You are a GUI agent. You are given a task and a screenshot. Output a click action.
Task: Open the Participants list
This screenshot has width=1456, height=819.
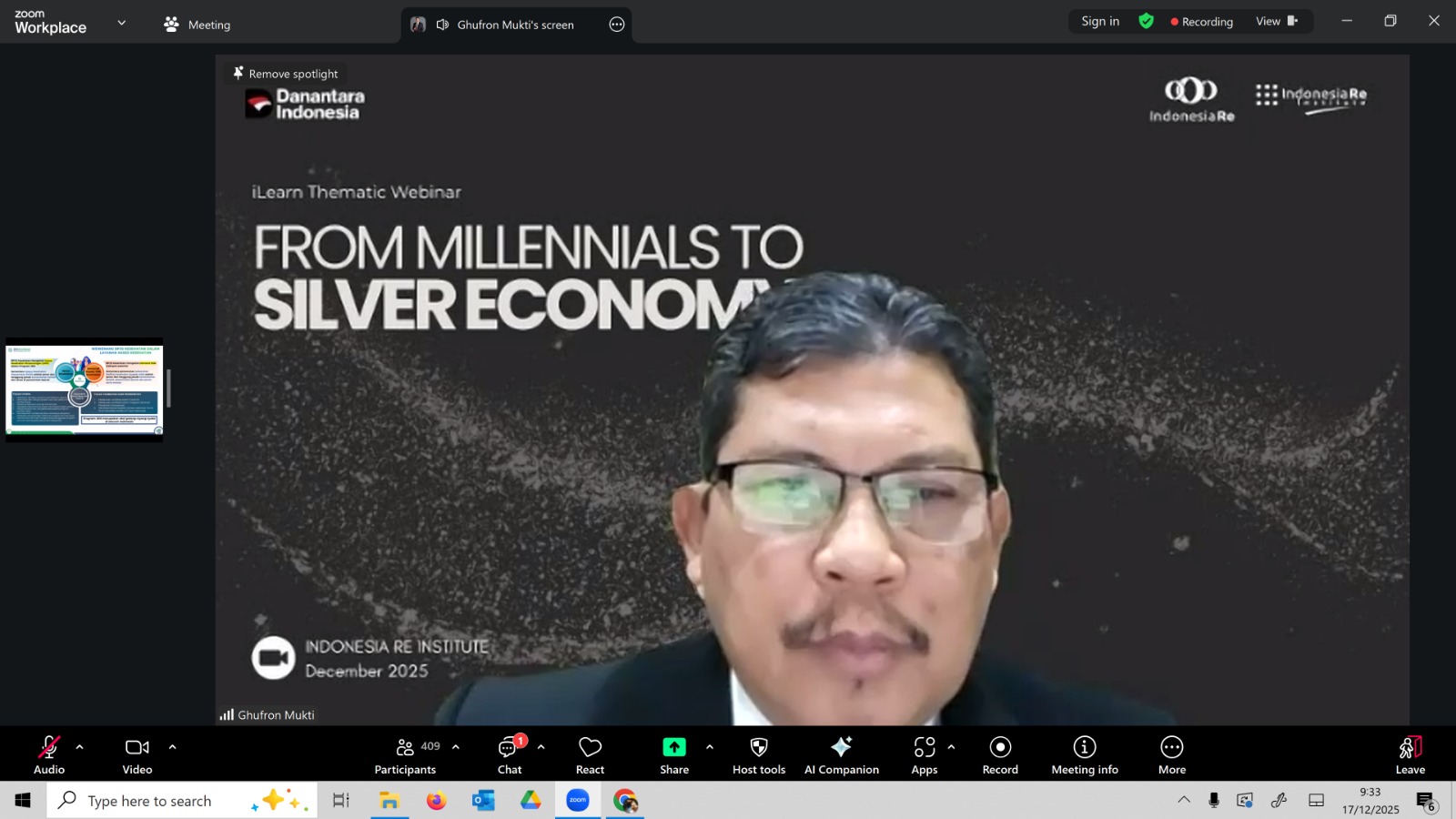coord(406,755)
